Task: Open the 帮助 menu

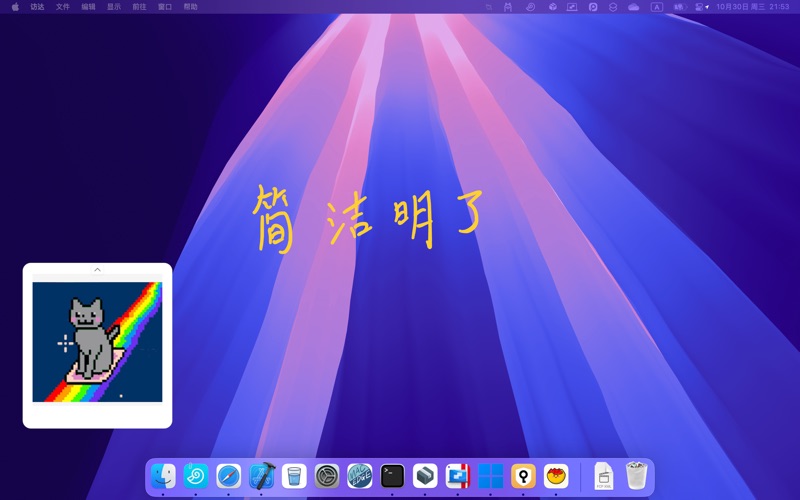Action: click(190, 7)
